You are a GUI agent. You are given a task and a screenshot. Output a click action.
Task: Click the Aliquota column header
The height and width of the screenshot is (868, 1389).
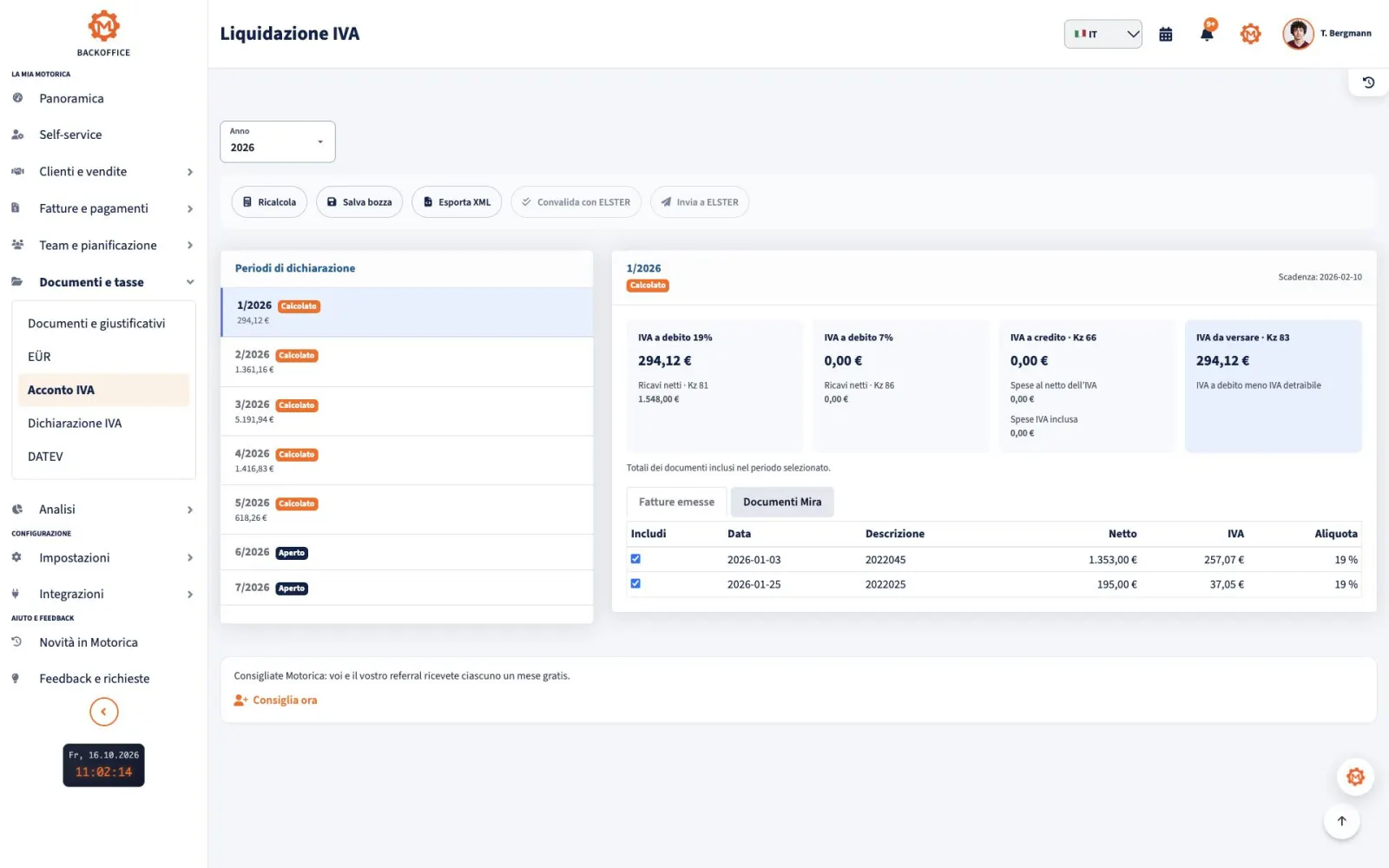point(1335,534)
